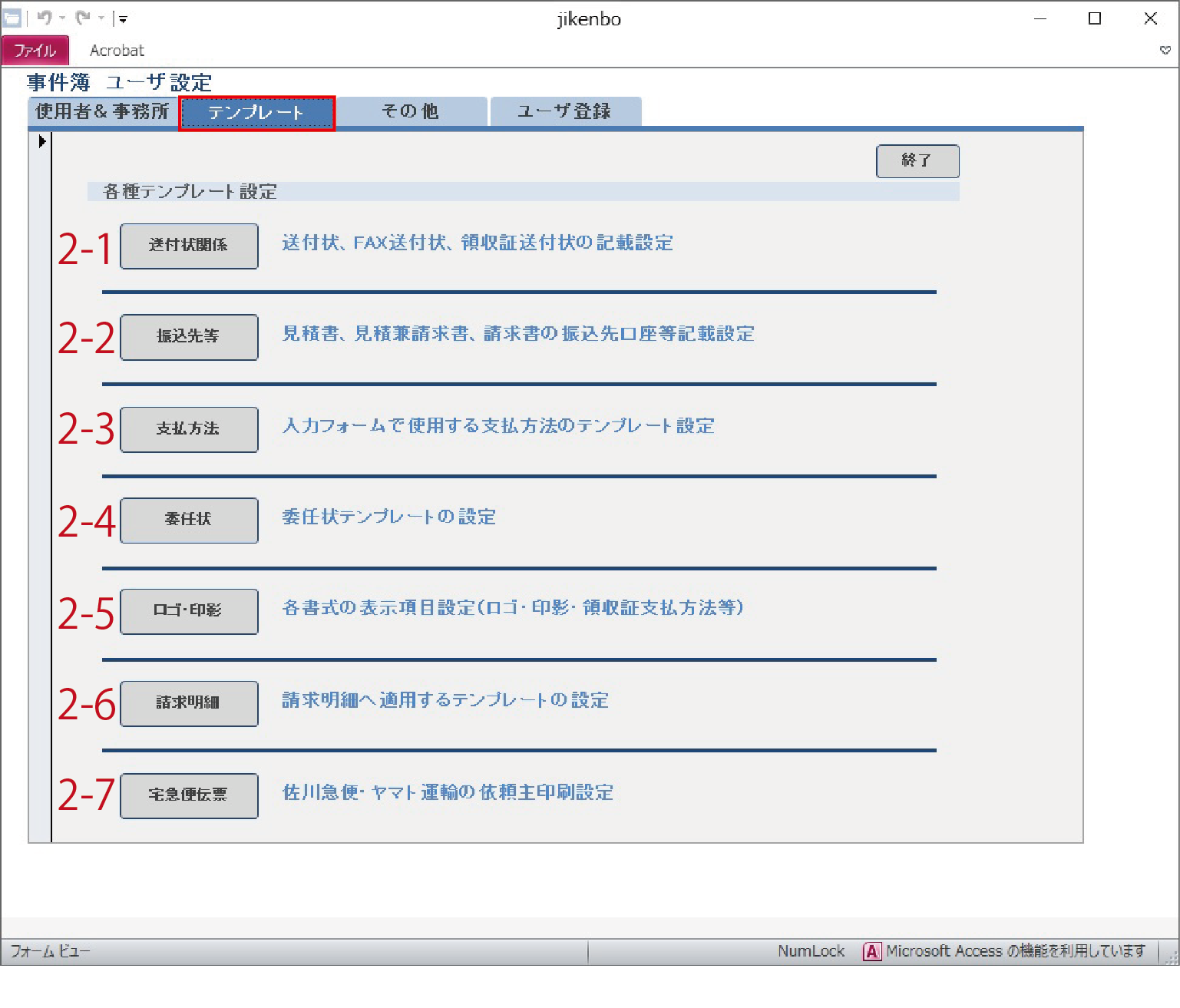
Task: Open the ファイル menu tab
Action: coord(35,51)
